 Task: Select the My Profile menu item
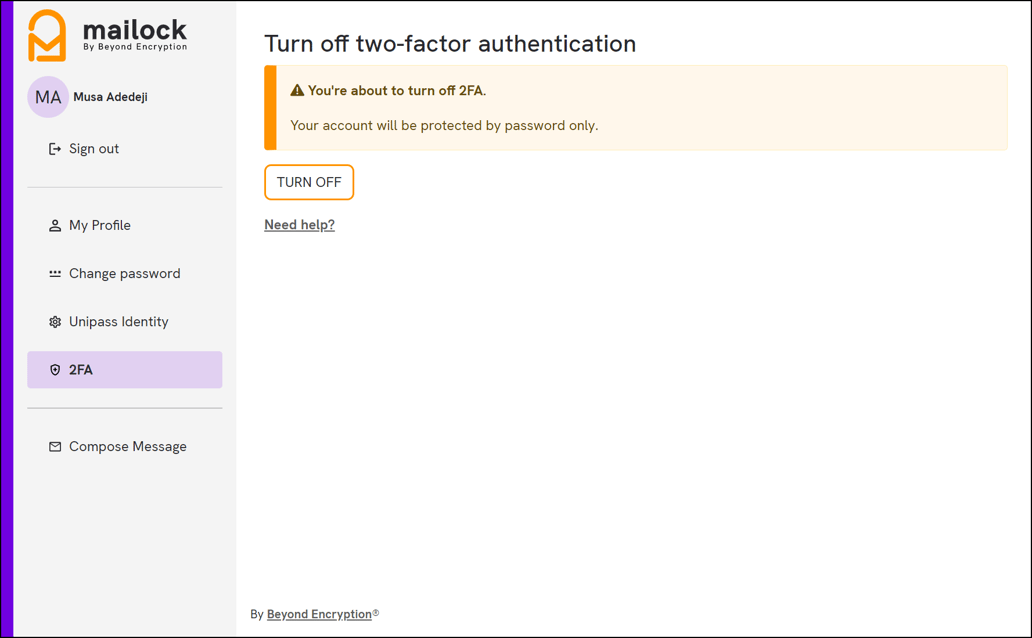100,225
